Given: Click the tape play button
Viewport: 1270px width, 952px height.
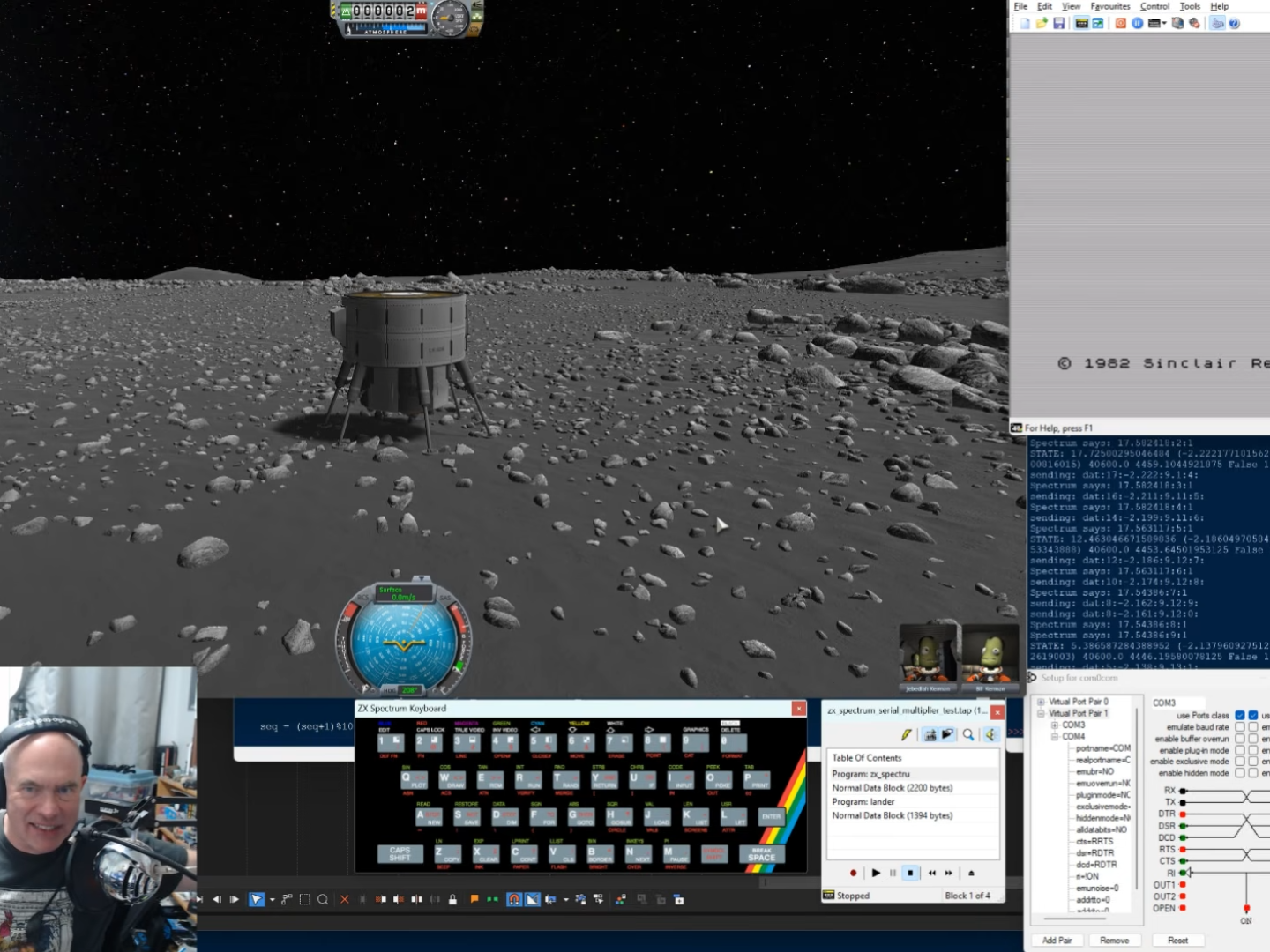Looking at the screenshot, I should pyautogui.click(x=876, y=873).
